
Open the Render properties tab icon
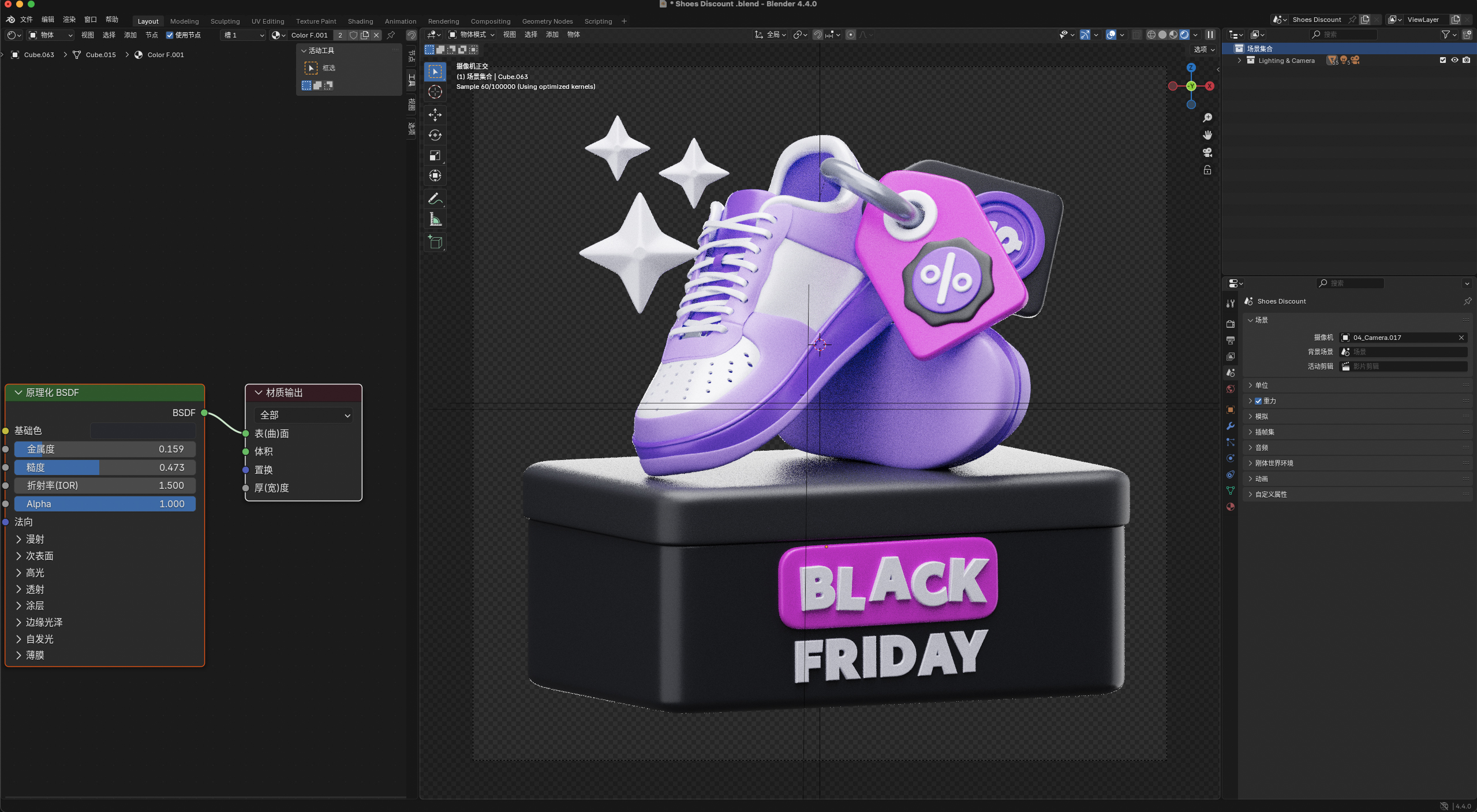coord(1231,324)
